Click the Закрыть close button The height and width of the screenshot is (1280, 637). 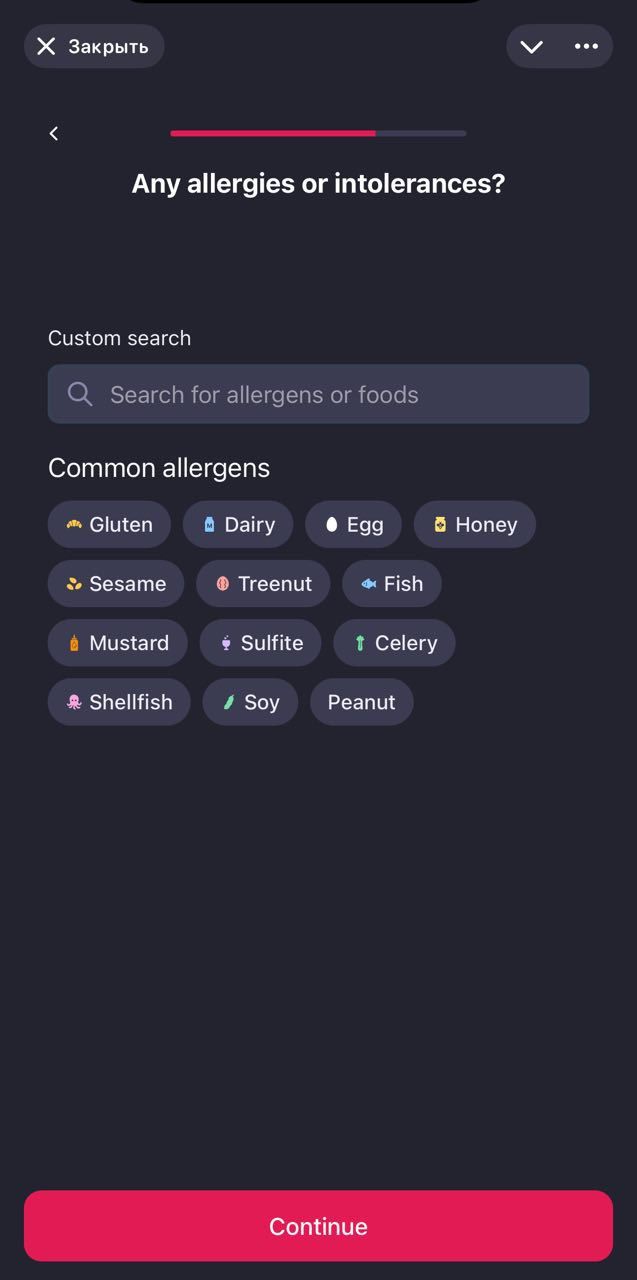pyautogui.click(x=94, y=46)
